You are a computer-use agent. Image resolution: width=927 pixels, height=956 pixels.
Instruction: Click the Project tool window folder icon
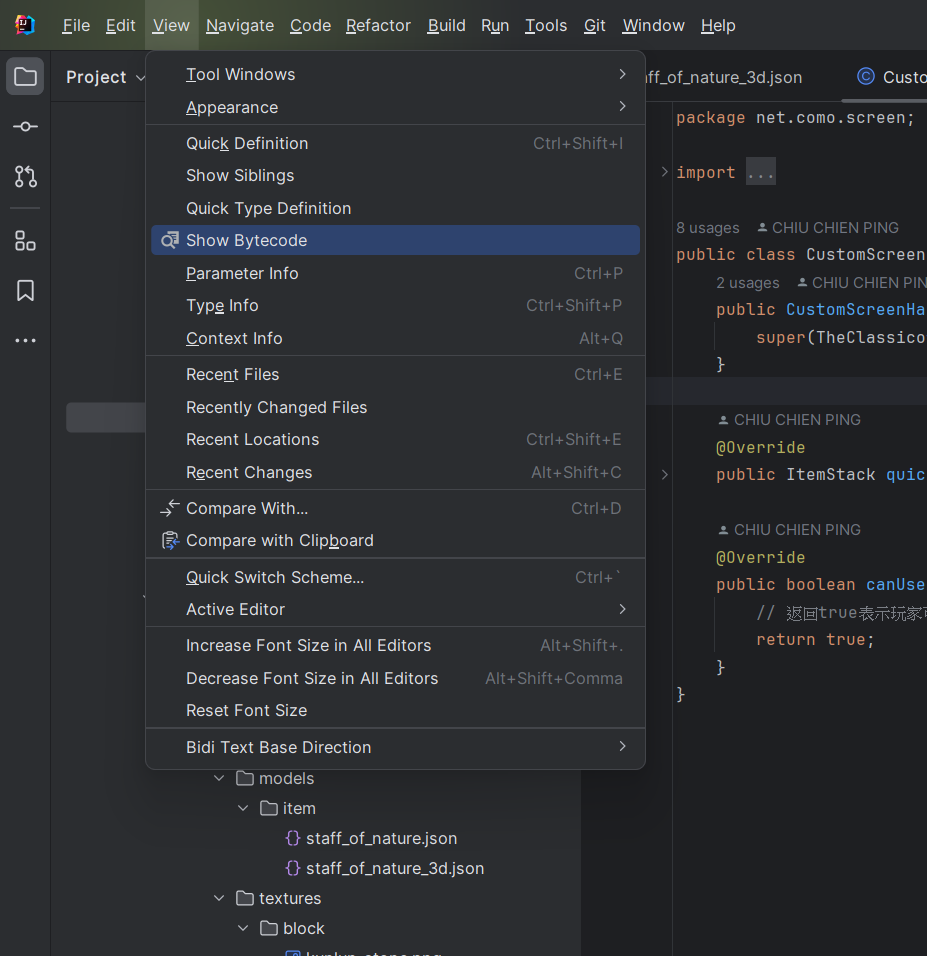25,77
